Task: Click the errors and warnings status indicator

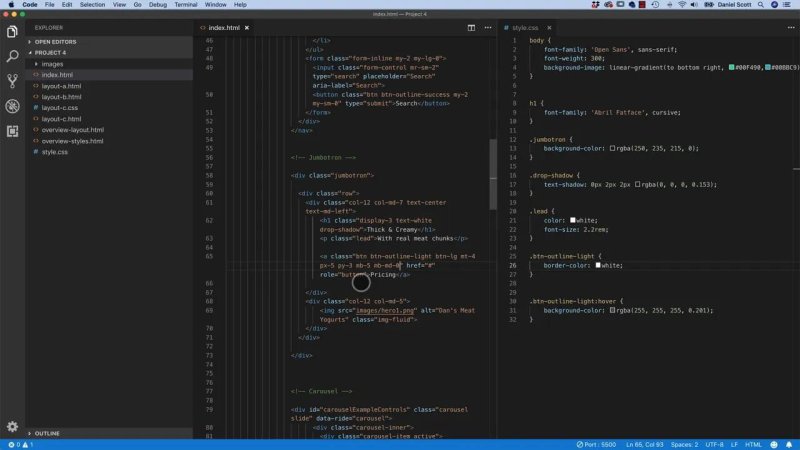Action: [20, 445]
